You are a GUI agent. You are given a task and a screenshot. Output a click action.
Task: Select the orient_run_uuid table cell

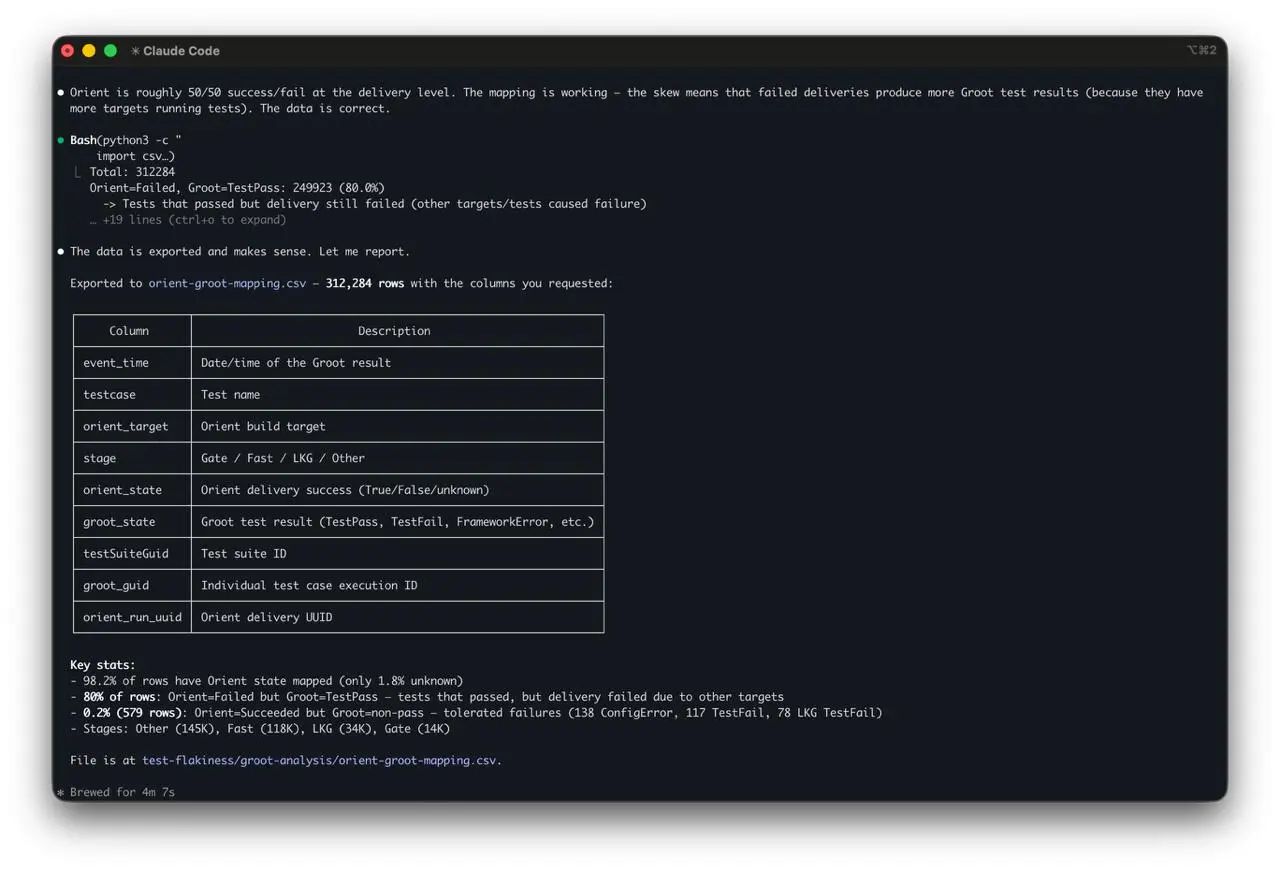[x=132, y=617]
